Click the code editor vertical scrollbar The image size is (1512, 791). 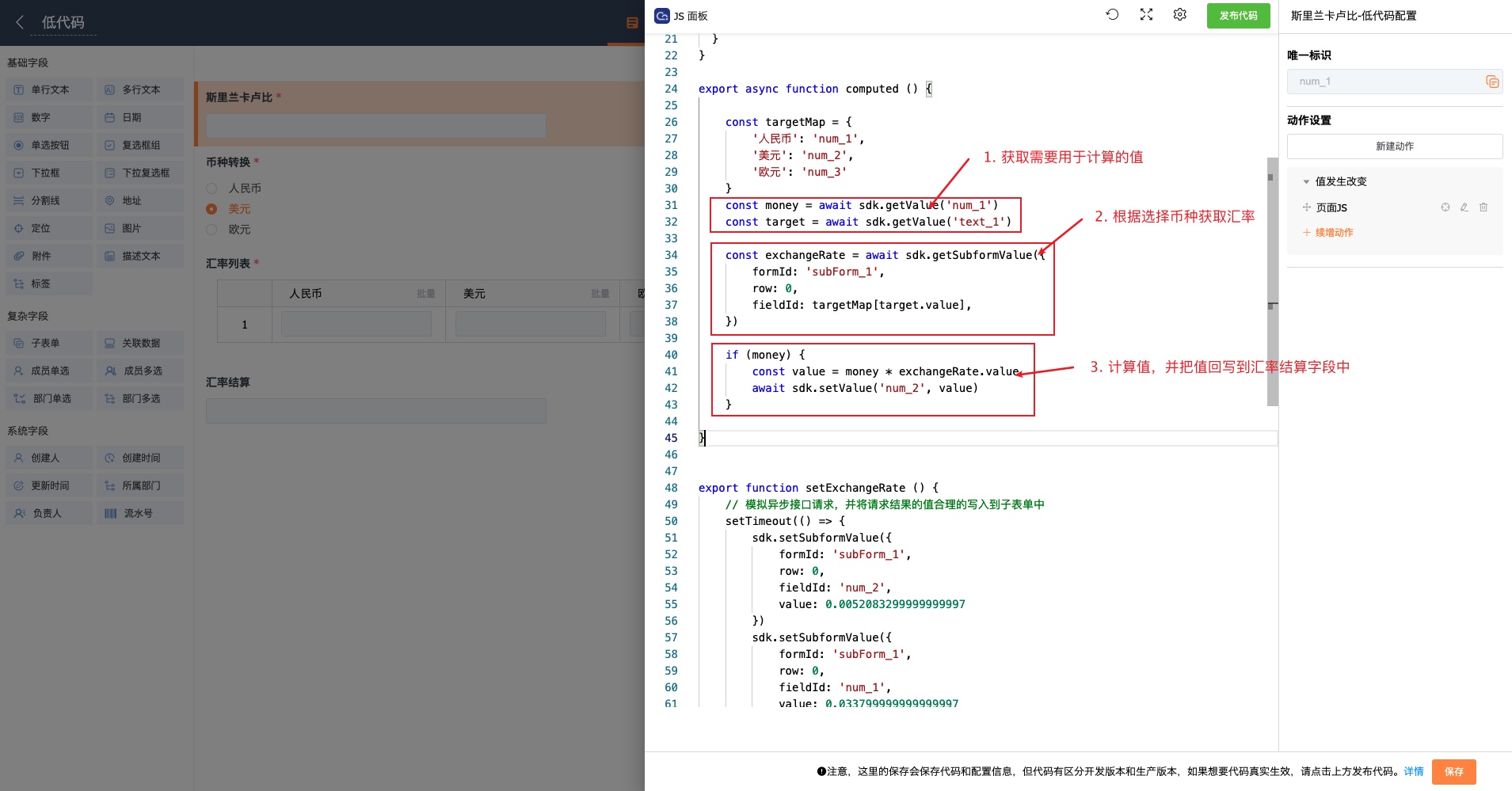coord(1272,281)
